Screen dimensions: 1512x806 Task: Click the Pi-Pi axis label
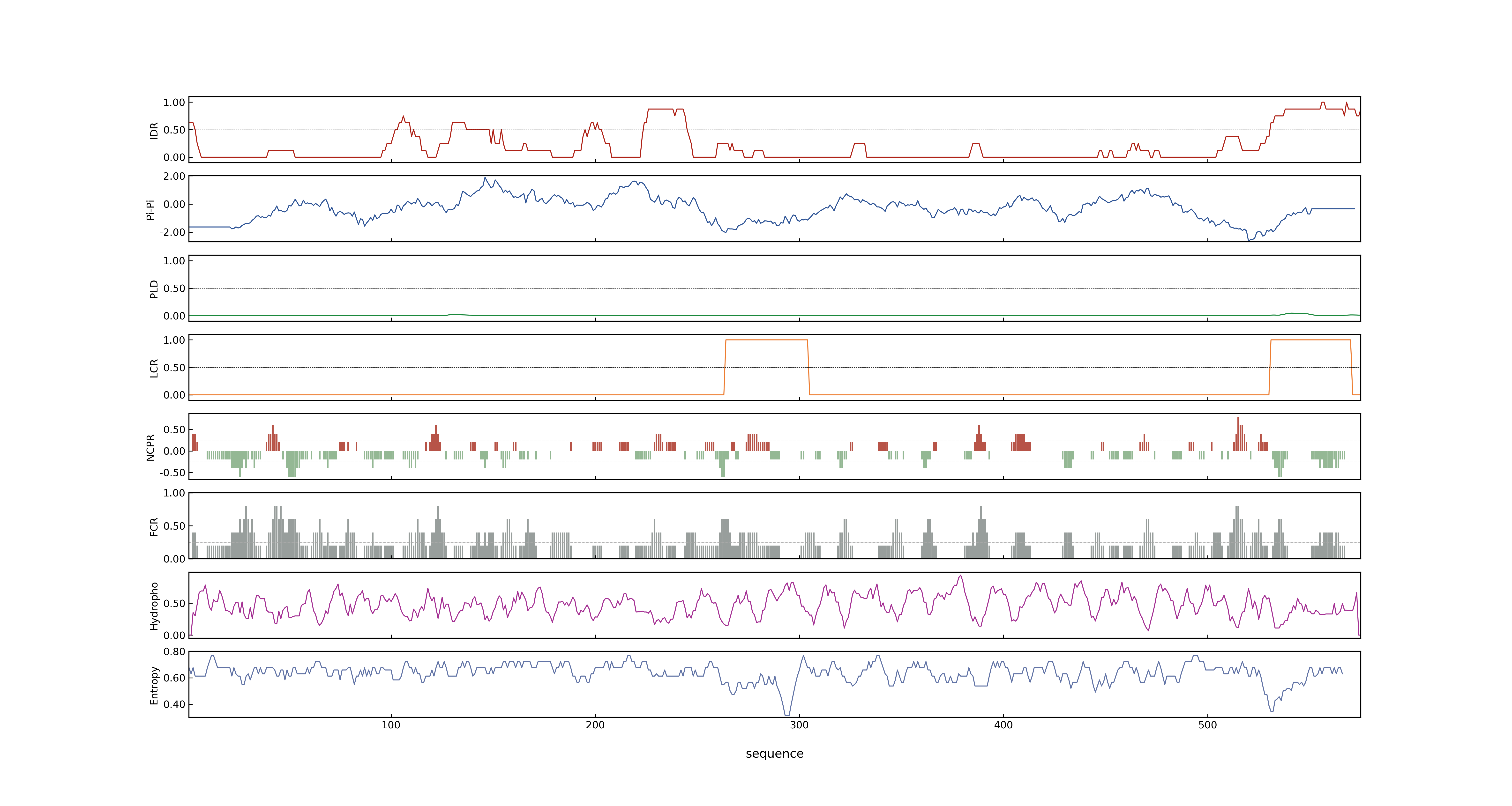tap(150, 209)
